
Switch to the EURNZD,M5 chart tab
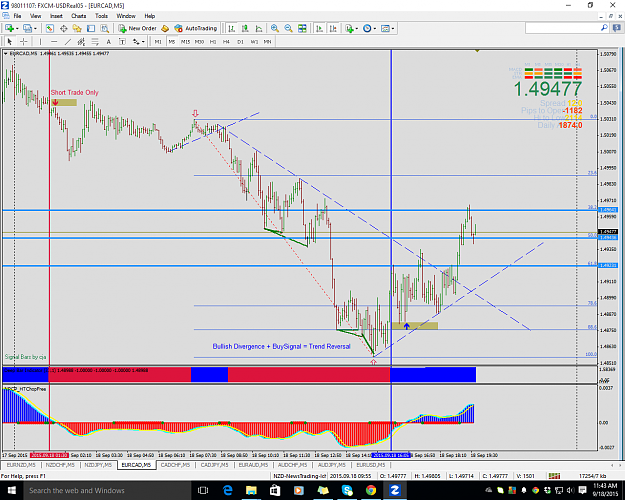pyautogui.click(x=21, y=465)
